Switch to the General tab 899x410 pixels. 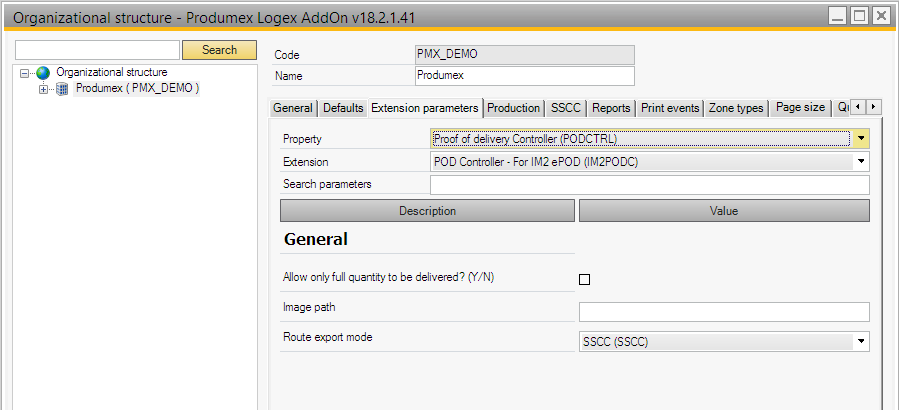click(x=293, y=108)
